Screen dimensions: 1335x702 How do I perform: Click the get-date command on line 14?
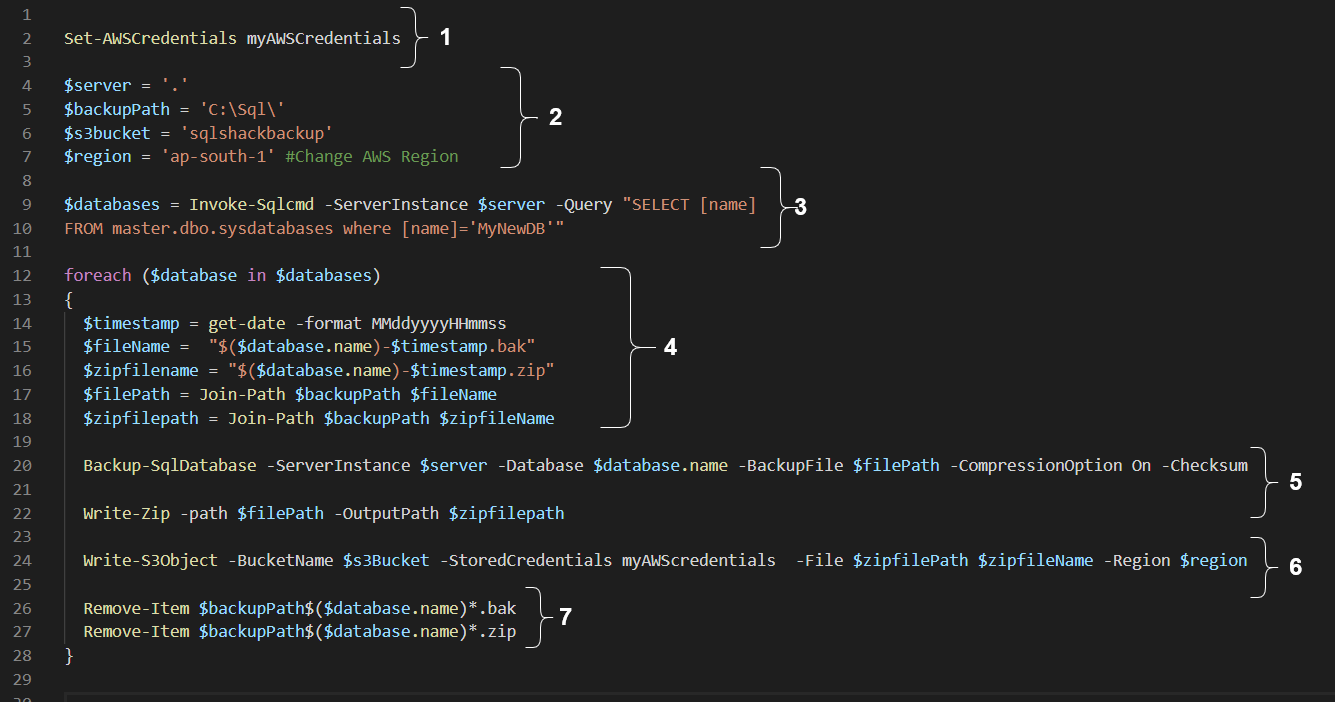247,323
